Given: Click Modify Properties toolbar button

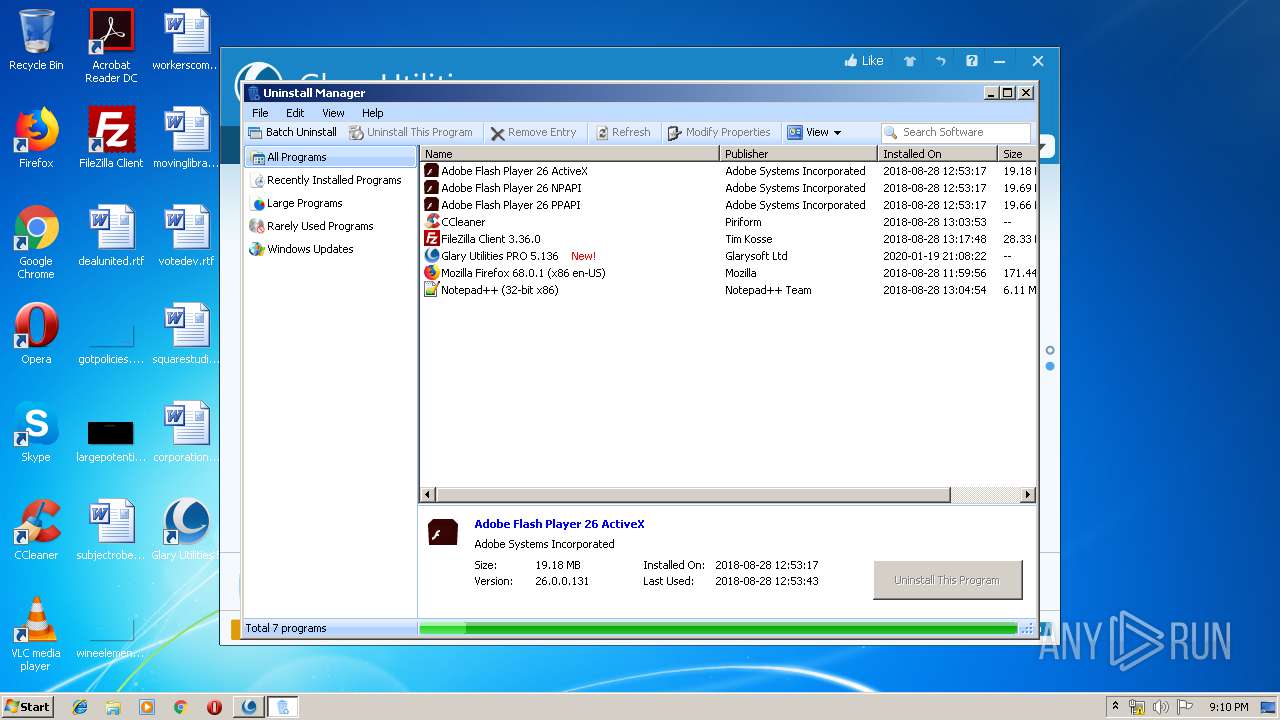Looking at the screenshot, I should click(x=719, y=132).
